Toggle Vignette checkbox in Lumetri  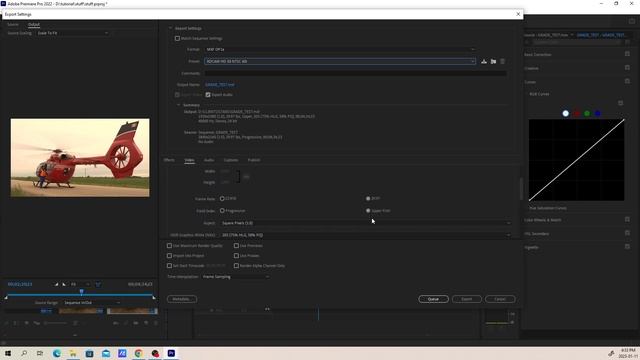627,247
